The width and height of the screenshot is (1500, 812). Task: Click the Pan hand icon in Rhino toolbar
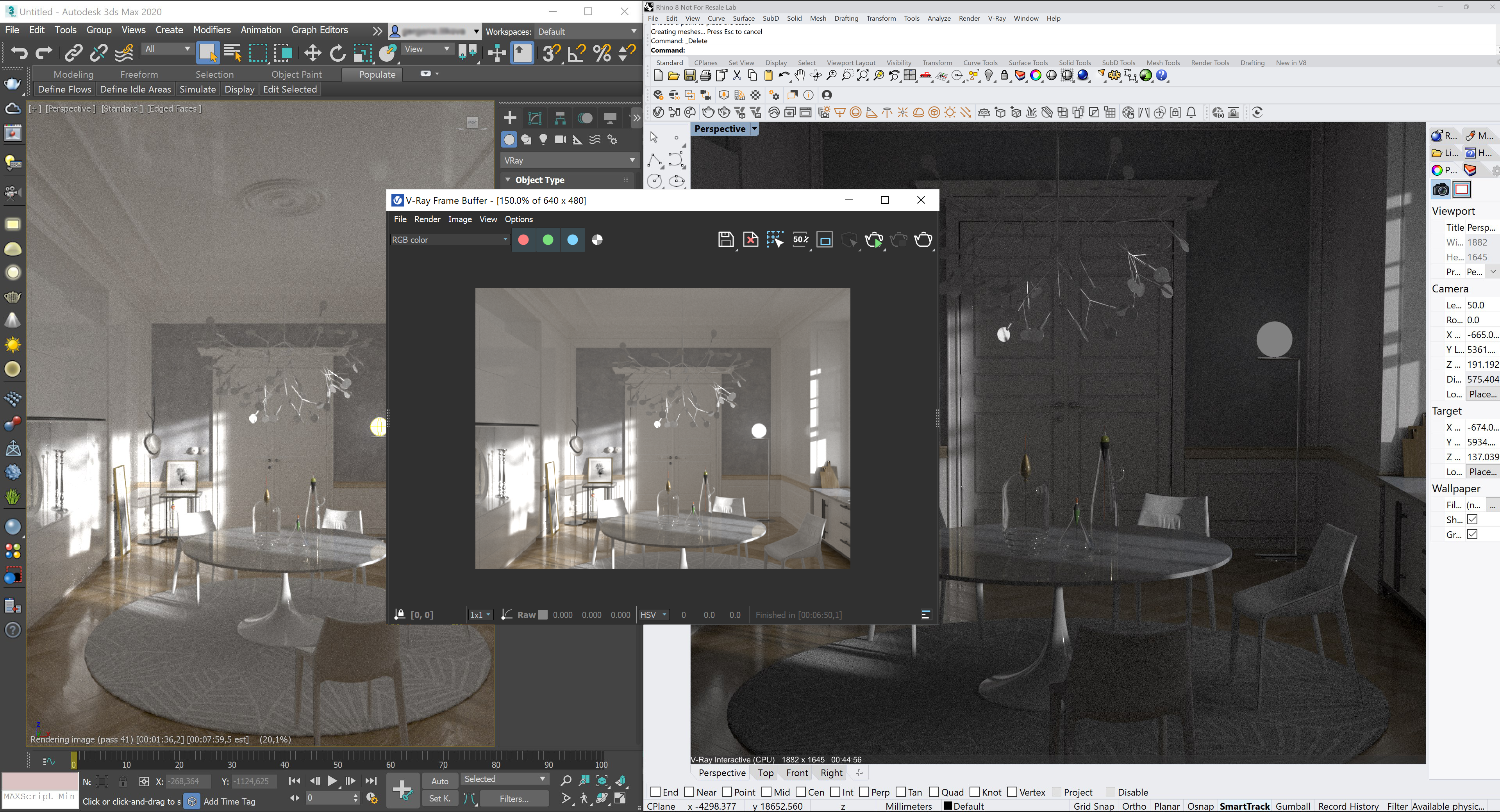800,76
